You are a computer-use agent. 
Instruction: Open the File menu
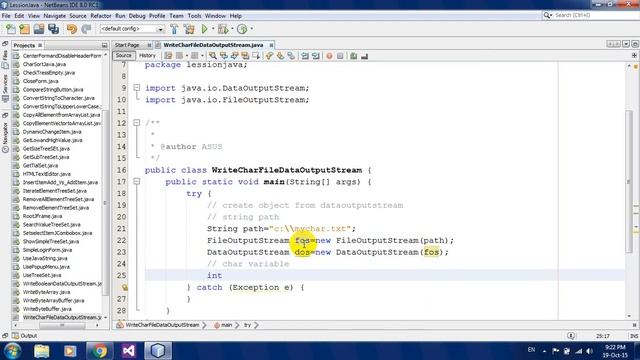click(x=6, y=16)
